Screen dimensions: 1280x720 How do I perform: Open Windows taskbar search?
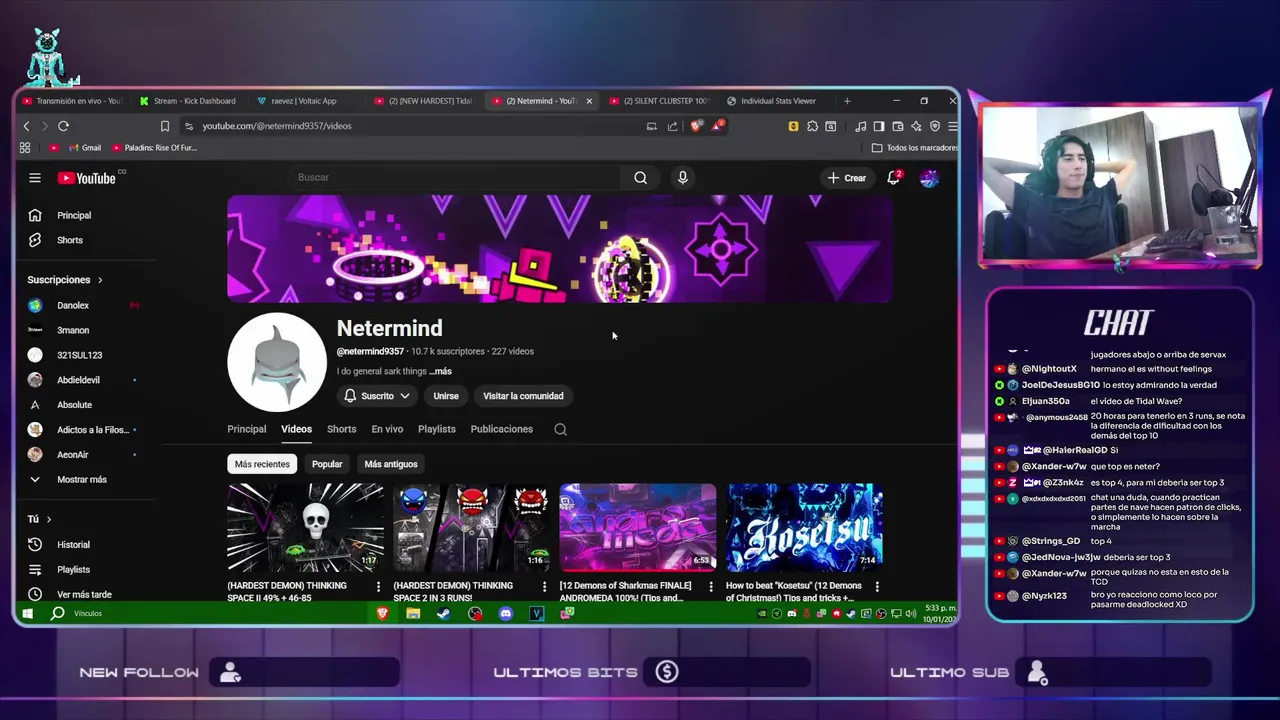(x=58, y=613)
